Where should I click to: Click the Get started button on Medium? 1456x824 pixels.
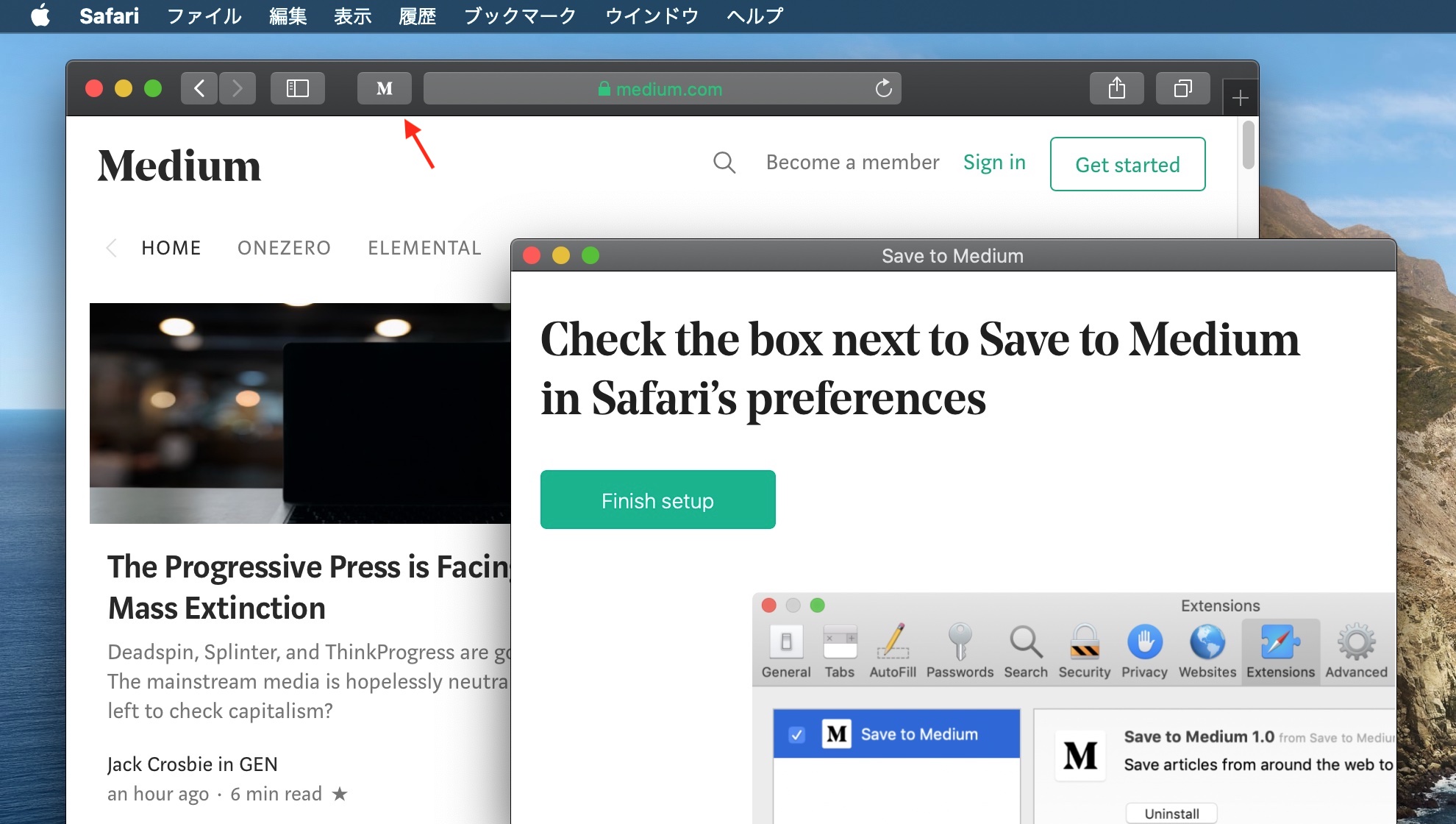1128,165
